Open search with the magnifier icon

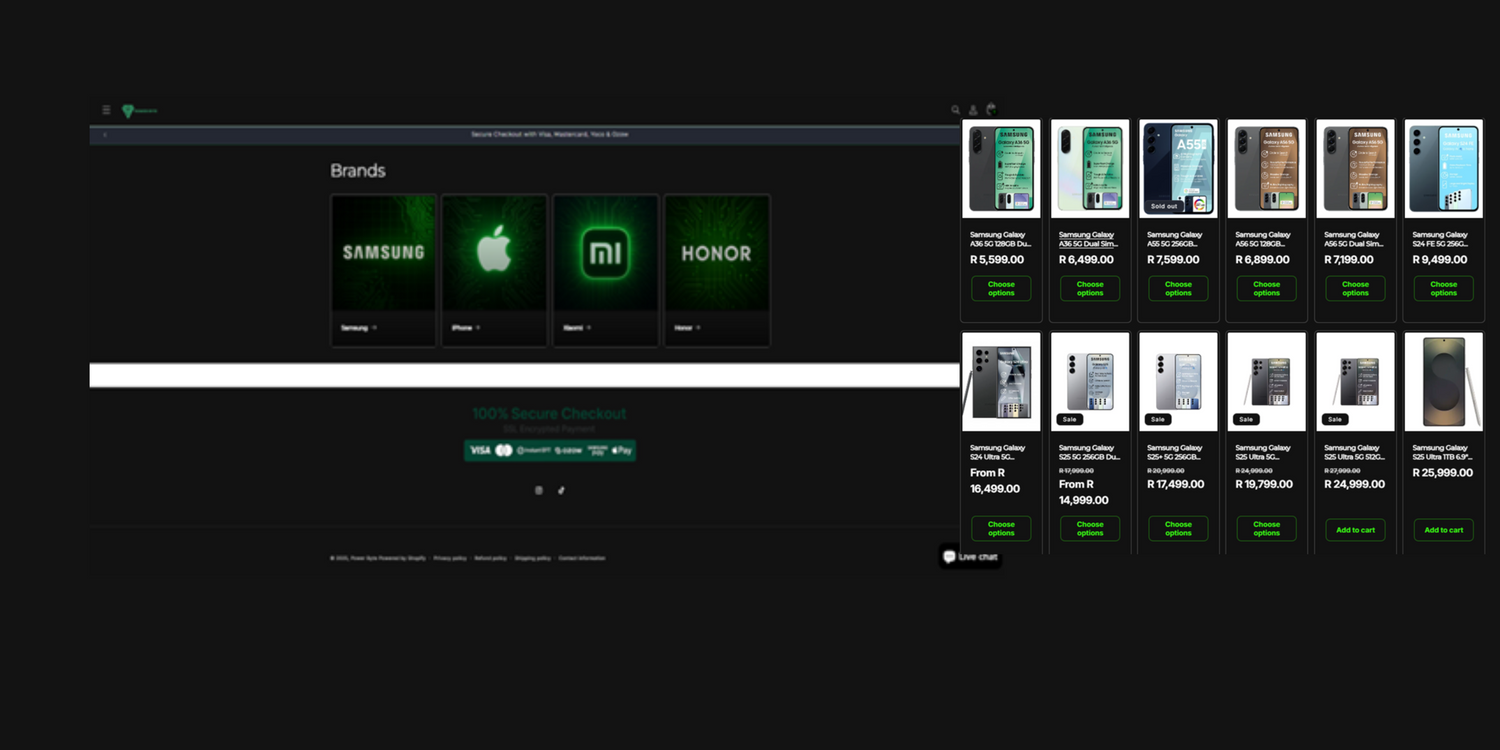955,110
